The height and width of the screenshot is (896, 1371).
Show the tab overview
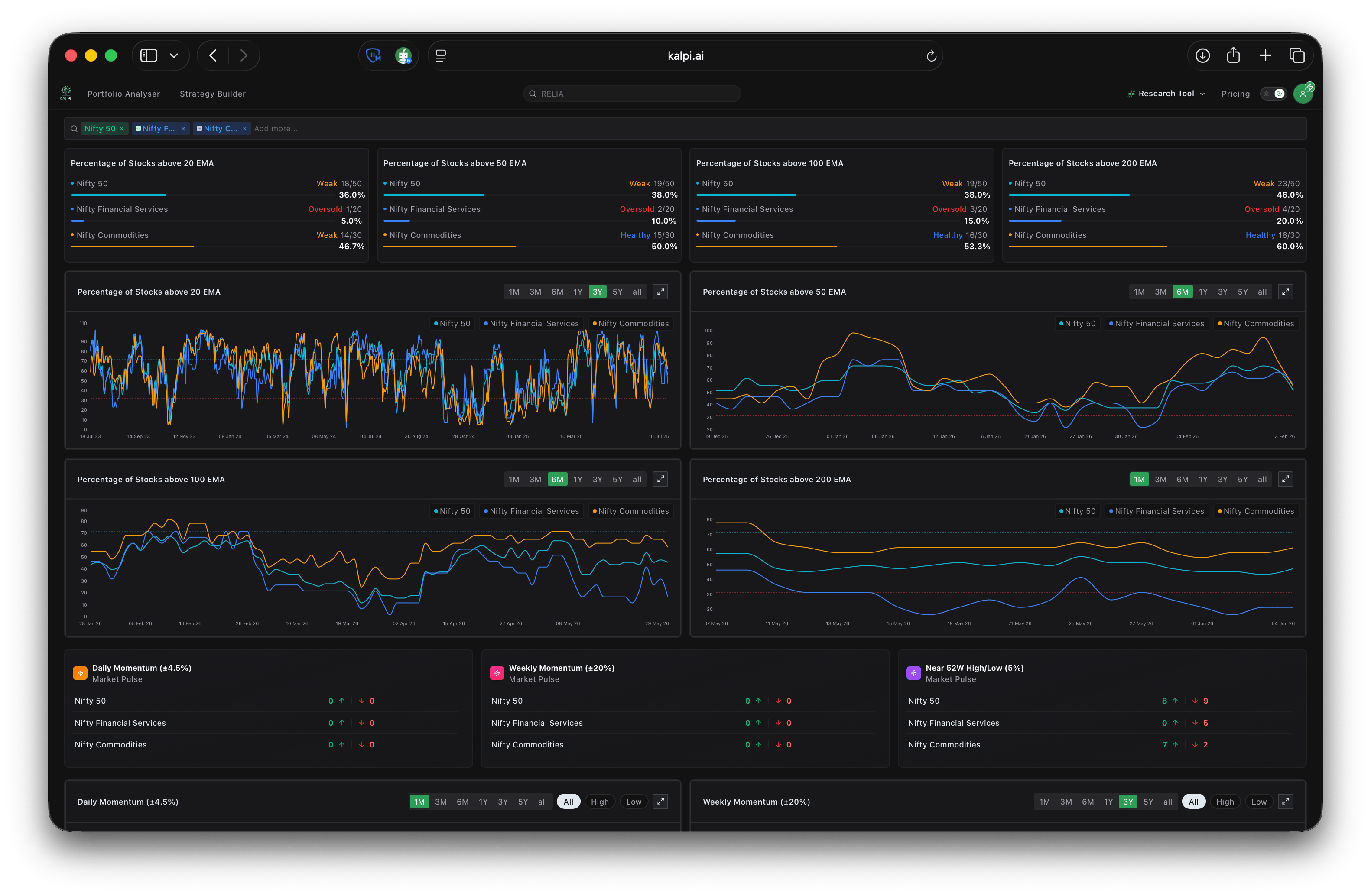pyautogui.click(x=1297, y=55)
